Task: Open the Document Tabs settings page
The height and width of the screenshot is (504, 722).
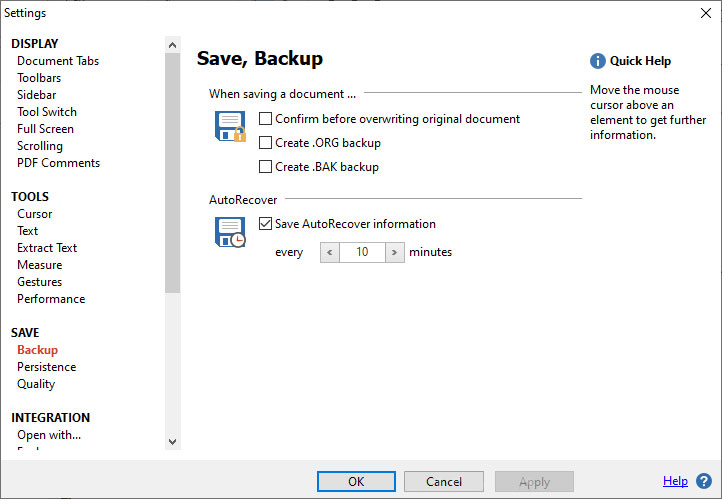Action: tap(58, 61)
